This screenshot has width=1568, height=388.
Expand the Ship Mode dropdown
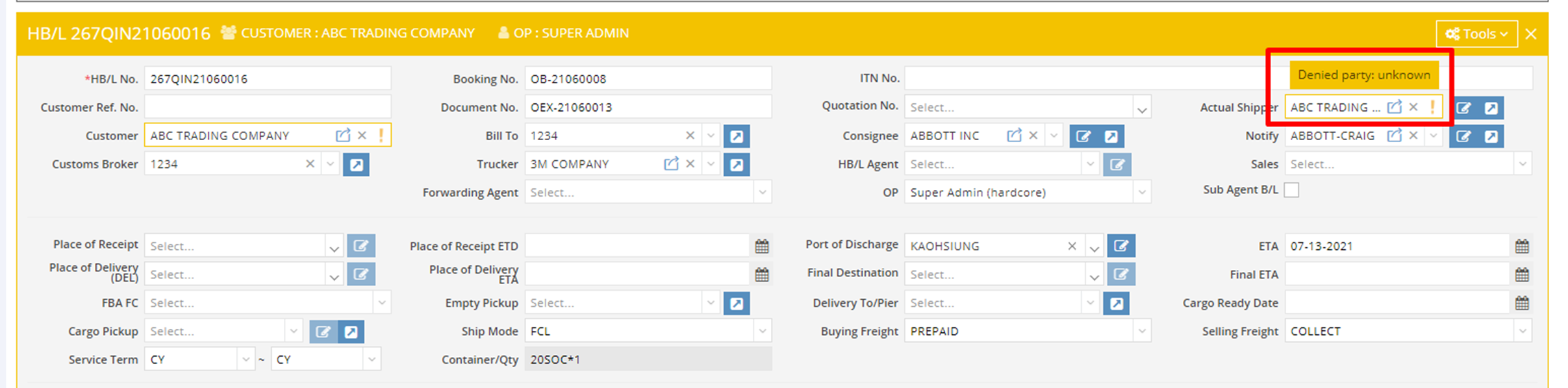tap(762, 332)
